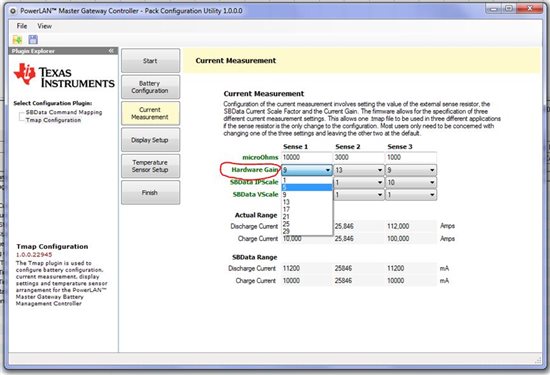The width and height of the screenshot is (550, 375).
Task: Click Sense 3 microOhms field 1000
Action: [x=411, y=157]
